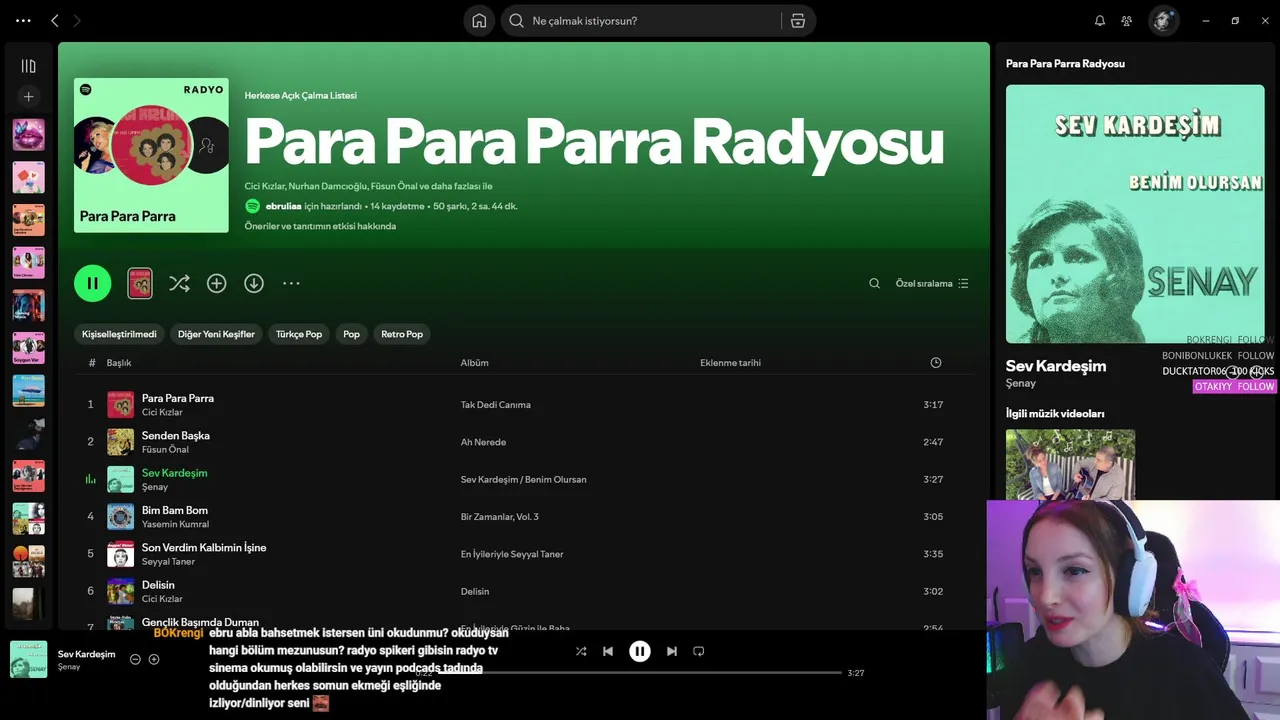Open the album 'Sev Kardeşim / Benim Olursan'

tap(523, 479)
